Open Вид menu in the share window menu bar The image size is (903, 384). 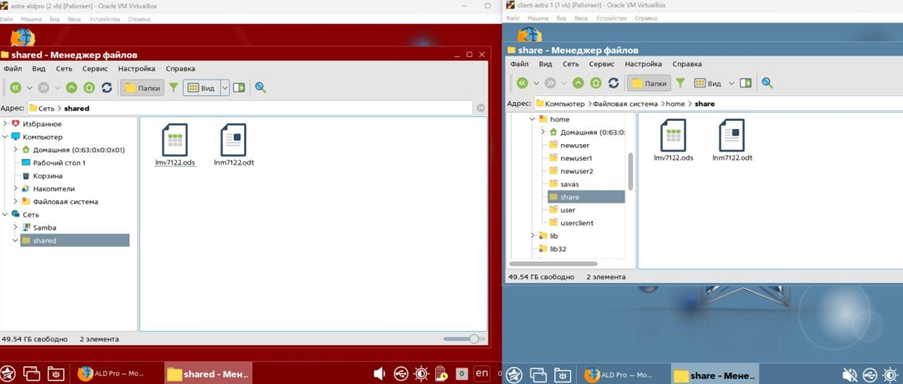coord(545,64)
